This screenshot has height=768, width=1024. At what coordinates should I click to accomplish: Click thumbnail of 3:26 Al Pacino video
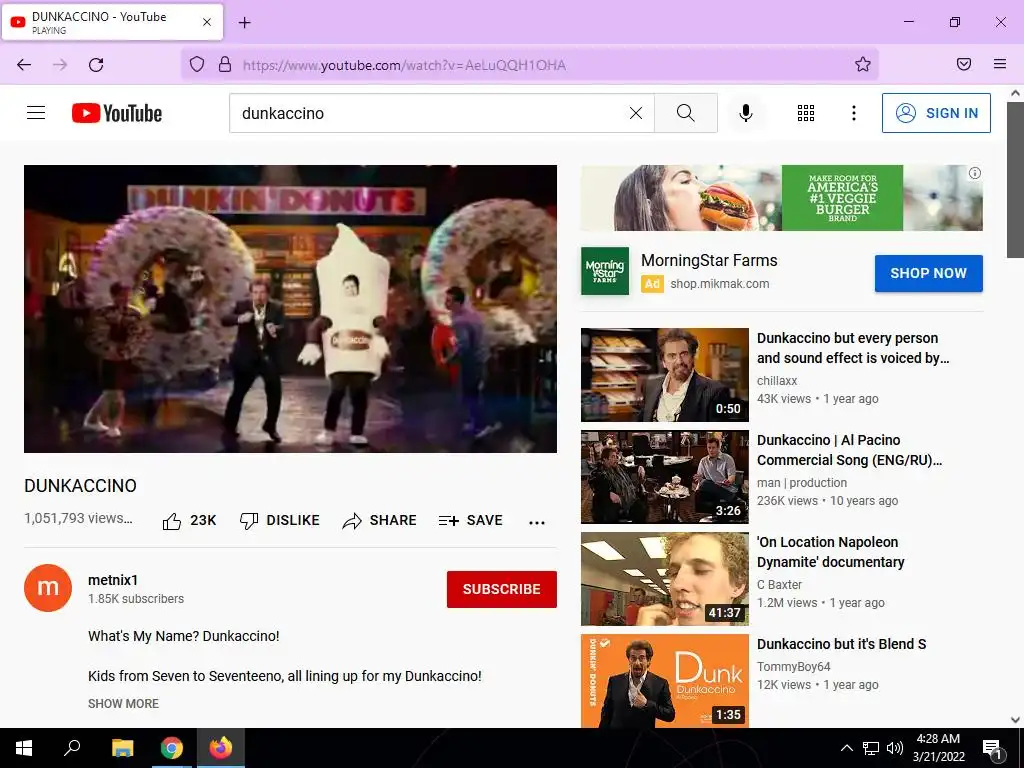665,477
